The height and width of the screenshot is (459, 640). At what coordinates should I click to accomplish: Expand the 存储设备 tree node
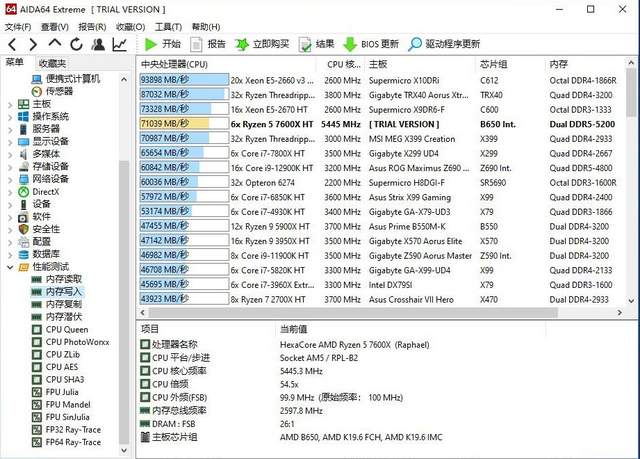[10, 168]
